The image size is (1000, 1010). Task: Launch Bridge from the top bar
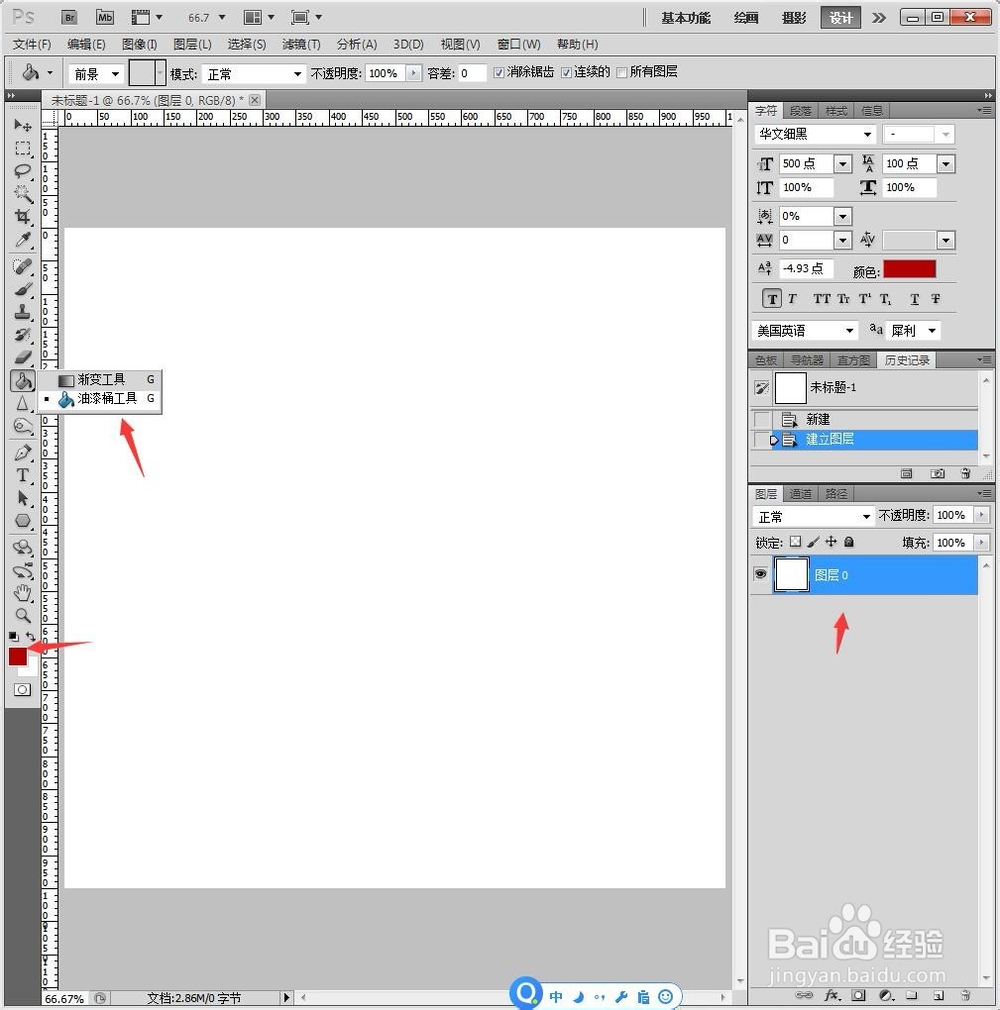(x=69, y=17)
